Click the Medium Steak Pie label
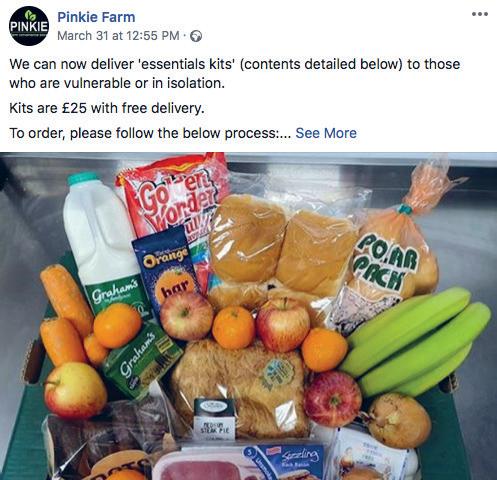Image resolution: width=497 pixels, height=480 pixels. tap(214, 418)
